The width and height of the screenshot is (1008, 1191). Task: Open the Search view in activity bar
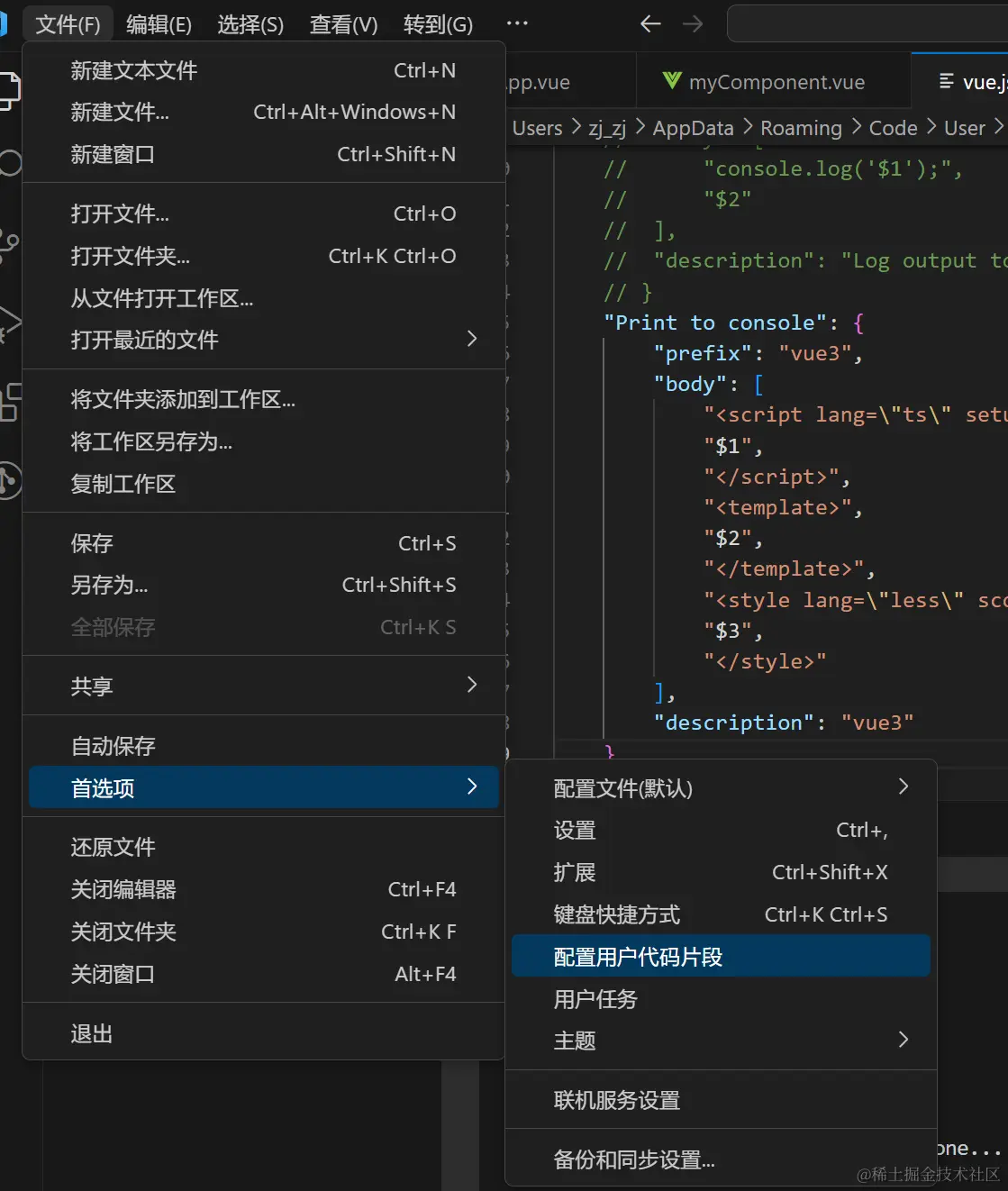point(9,163)
